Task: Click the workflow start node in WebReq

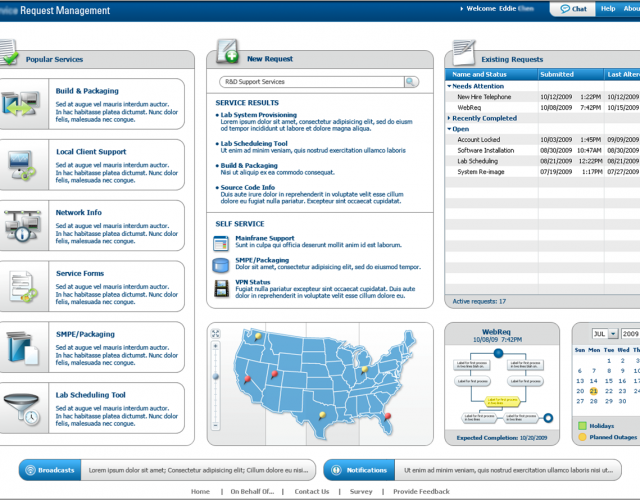Action: [x=498, y=353]
